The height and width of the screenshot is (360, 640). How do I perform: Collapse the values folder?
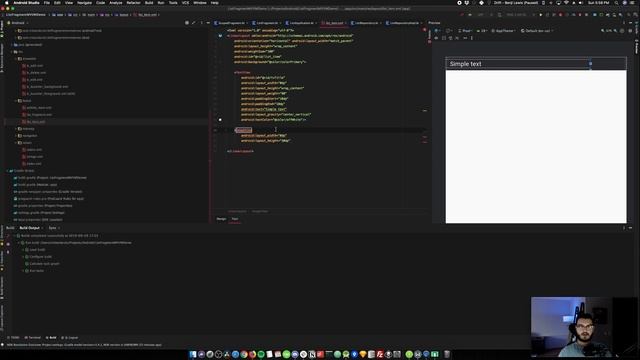(16, 143)
